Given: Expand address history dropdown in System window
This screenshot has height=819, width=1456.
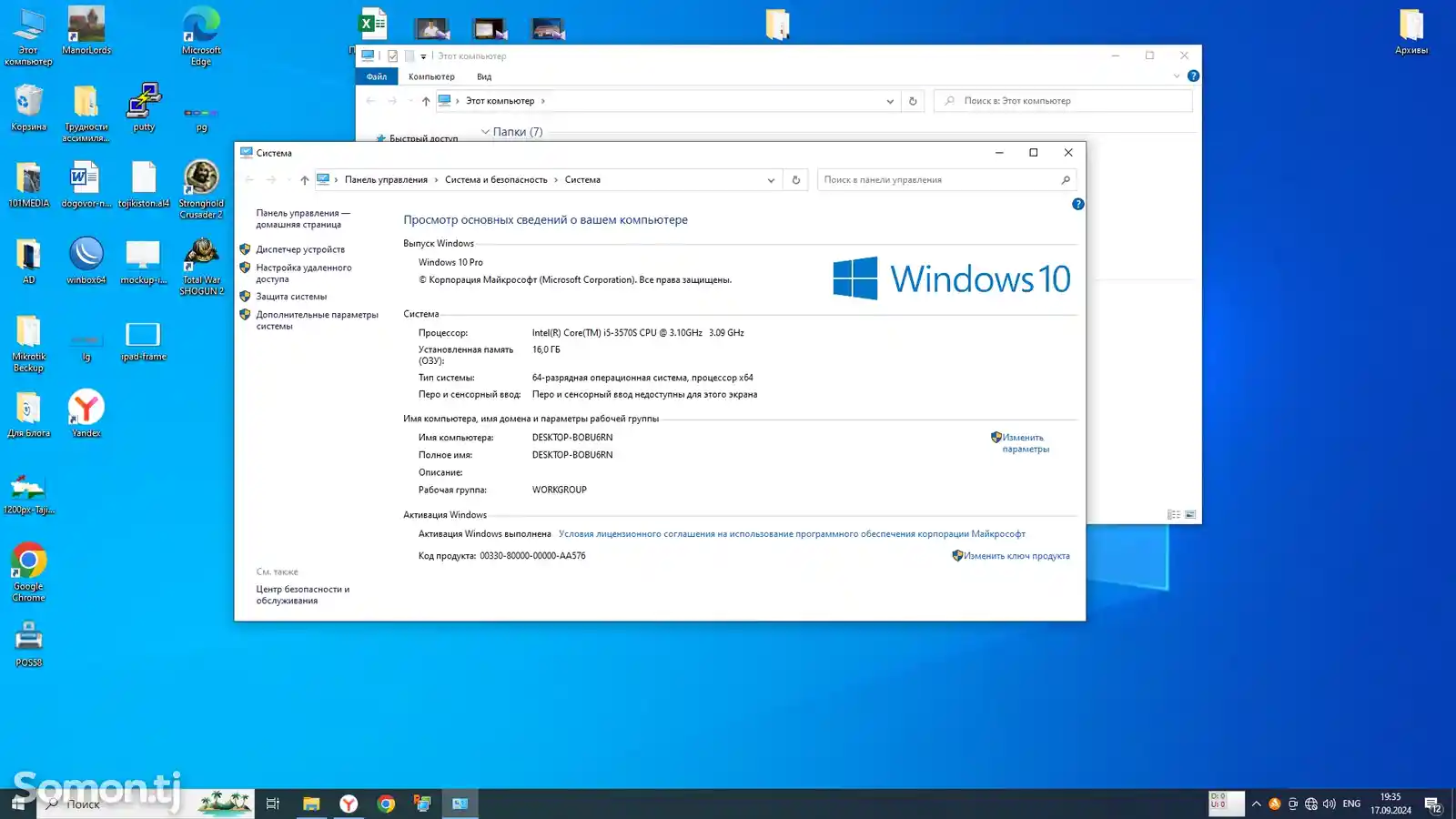Looking at the screenshot, I should pos(771,180).
